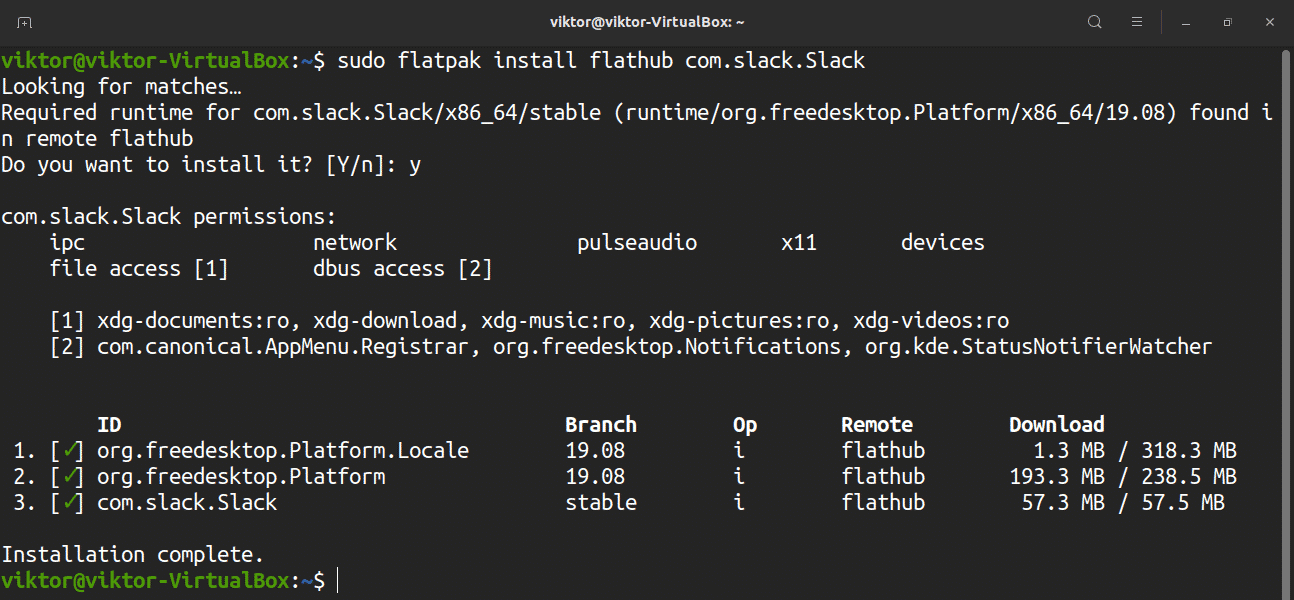Click the Branch column header
The image size is (1294, 600).
[x=601, y=425]
